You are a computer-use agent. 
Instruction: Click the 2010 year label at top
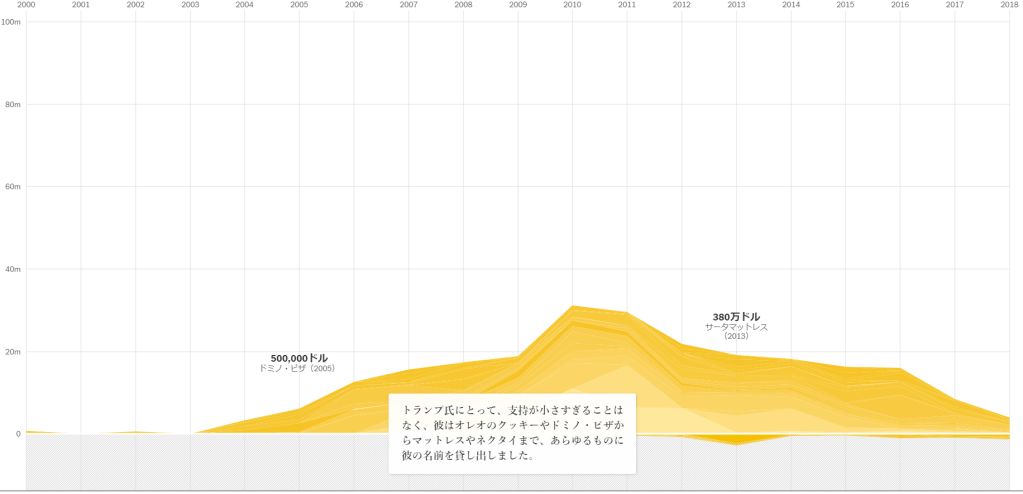(x=572, y=5)
